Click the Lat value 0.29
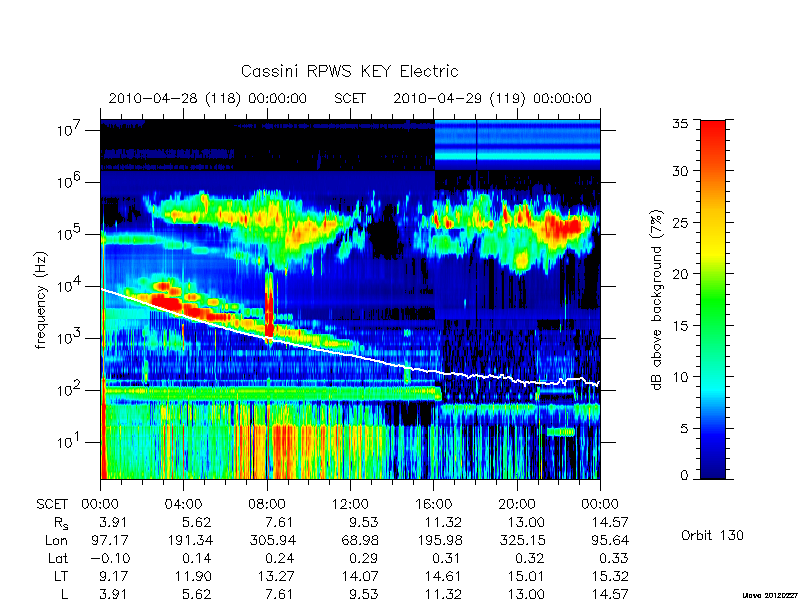This screenshot has width=800, height=600. (363, 558)
